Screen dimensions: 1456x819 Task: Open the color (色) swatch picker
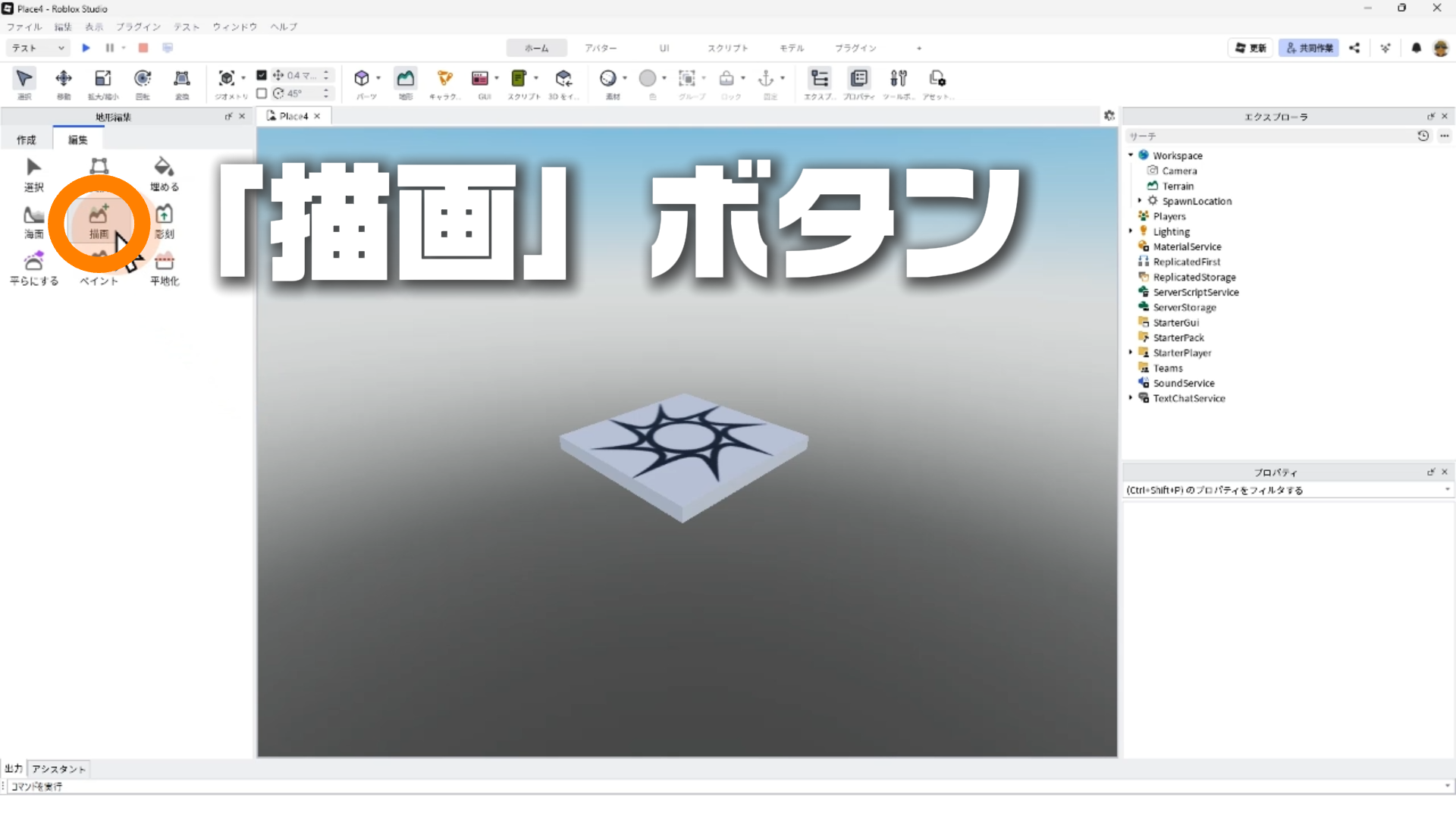click(648, 79)
